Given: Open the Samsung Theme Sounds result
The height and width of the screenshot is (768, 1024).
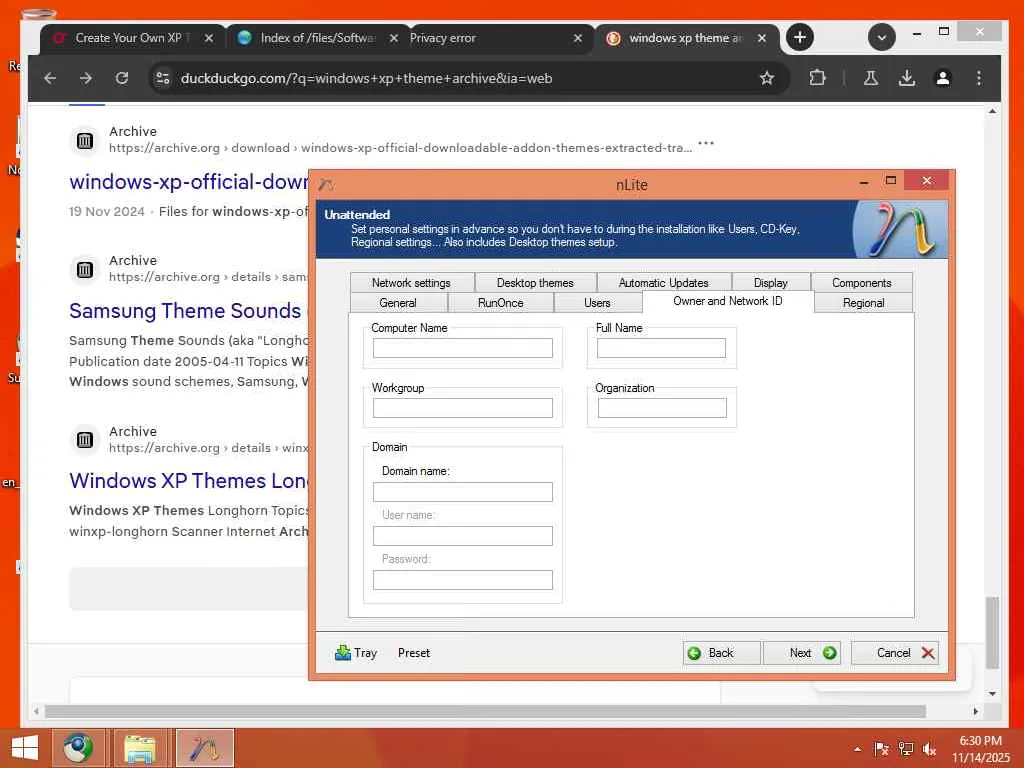Looking at the screenshot, I should pos(185,311).
